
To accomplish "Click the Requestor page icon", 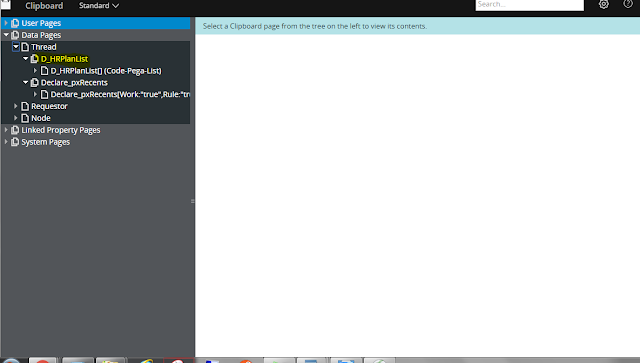I will click(25, 106).
